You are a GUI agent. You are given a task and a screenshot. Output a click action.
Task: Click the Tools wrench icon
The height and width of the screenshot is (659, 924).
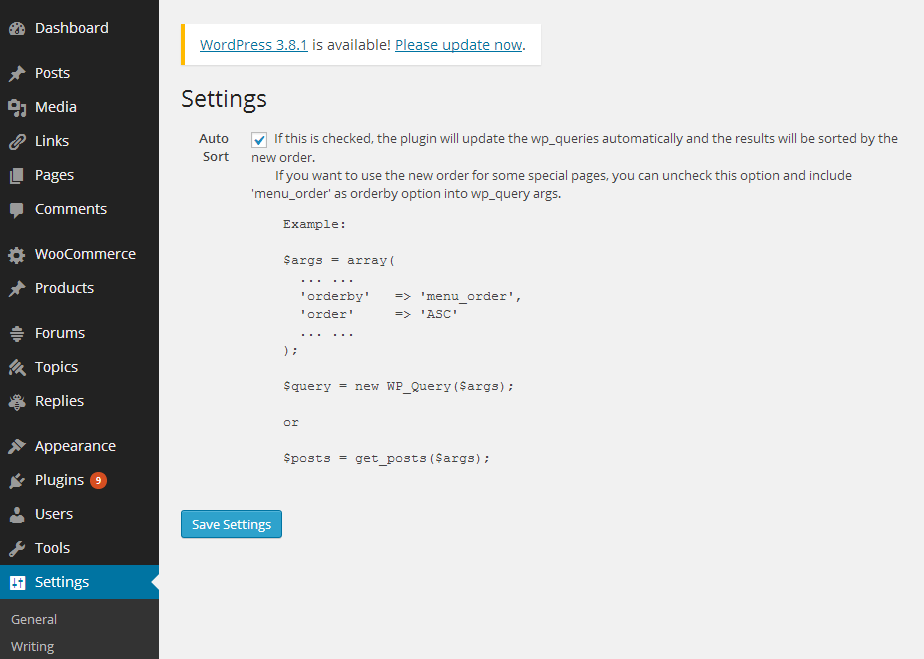(17, 549)
